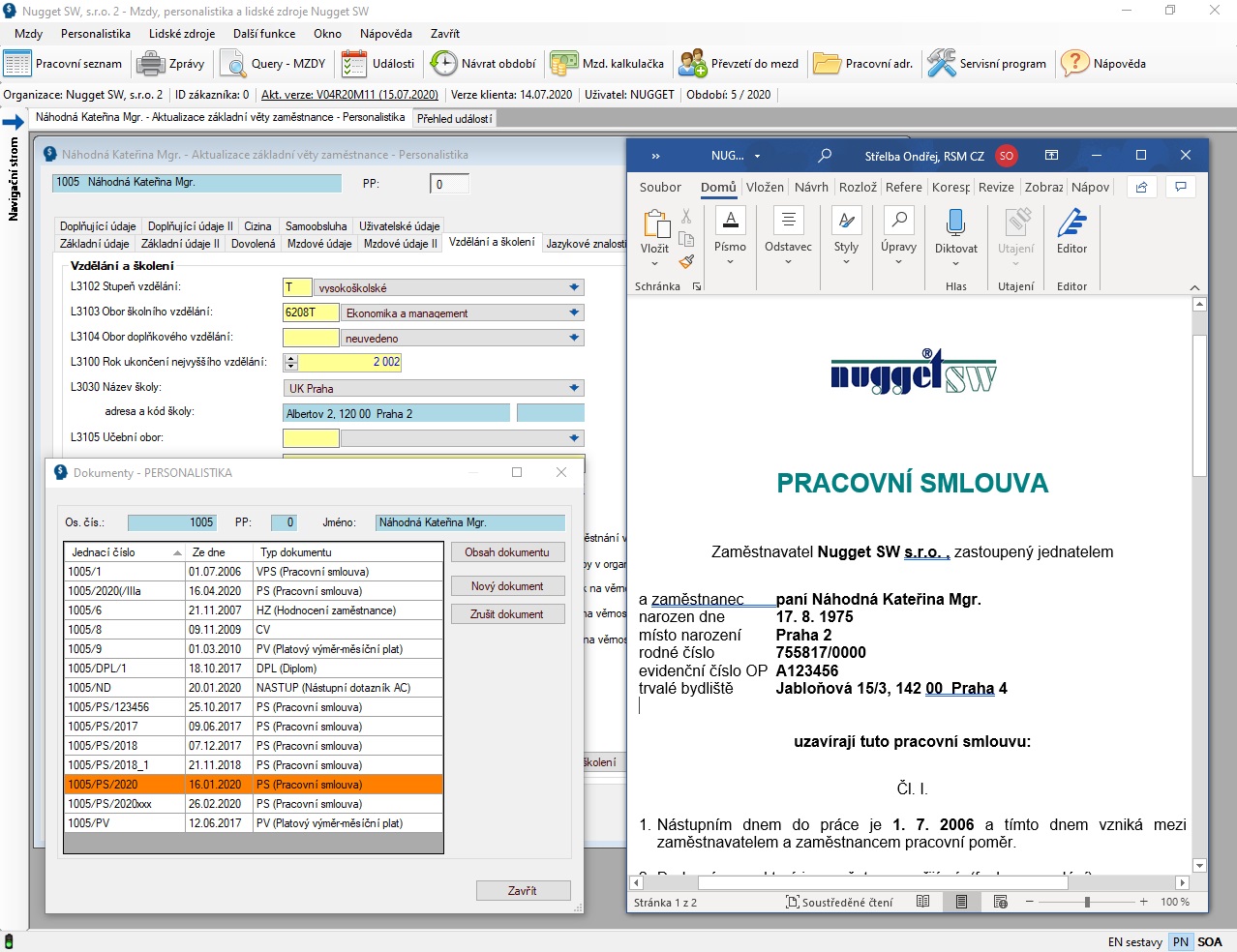Switch to Web Layout view icon in Word status bar
The image size is (1237, 952).
click(x=1001, y=902)
